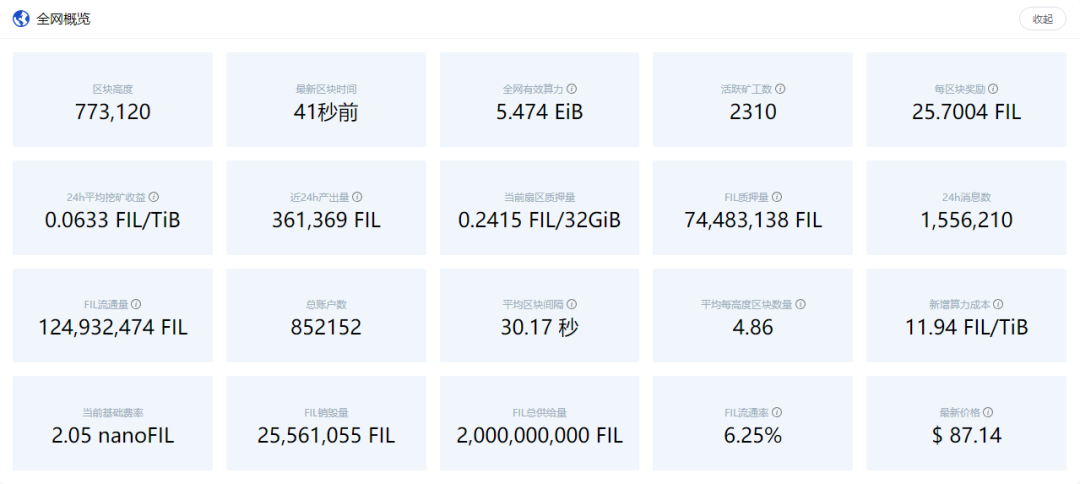1080x484 pixels.
Task: Show info icon for 平均每高度区块数量
Action: click(x=800, y=304)
